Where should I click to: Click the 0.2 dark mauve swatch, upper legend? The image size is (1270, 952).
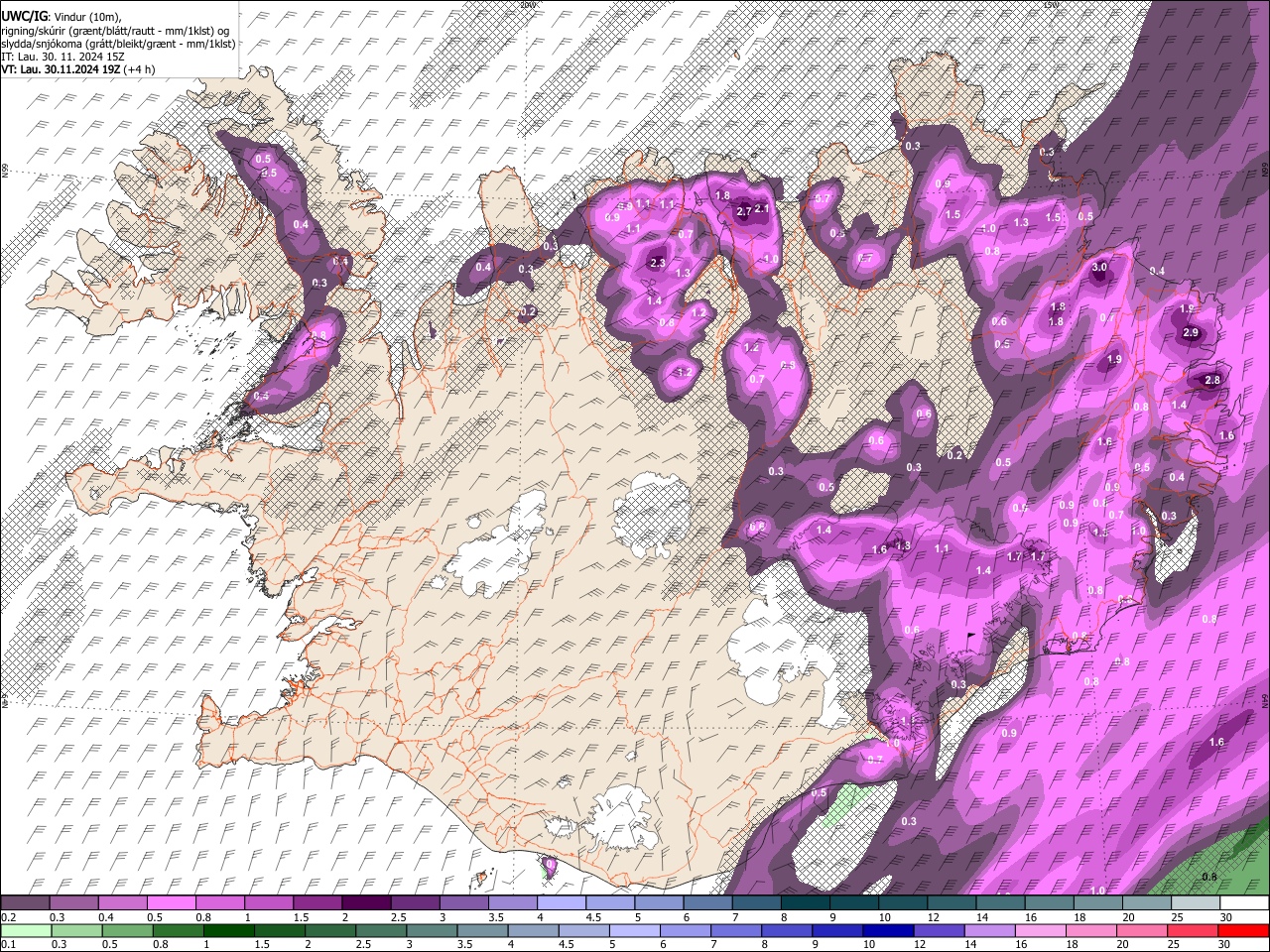[25, 902]
